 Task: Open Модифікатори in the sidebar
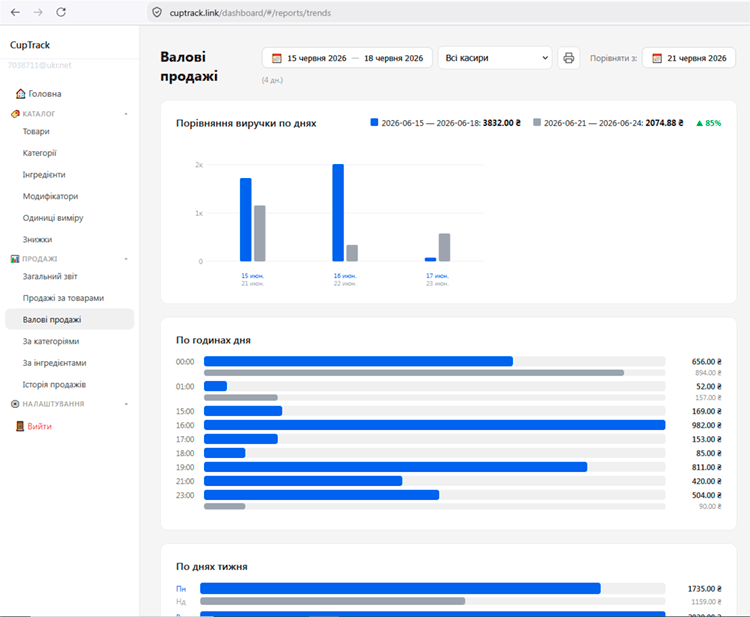tap(50, 196)
